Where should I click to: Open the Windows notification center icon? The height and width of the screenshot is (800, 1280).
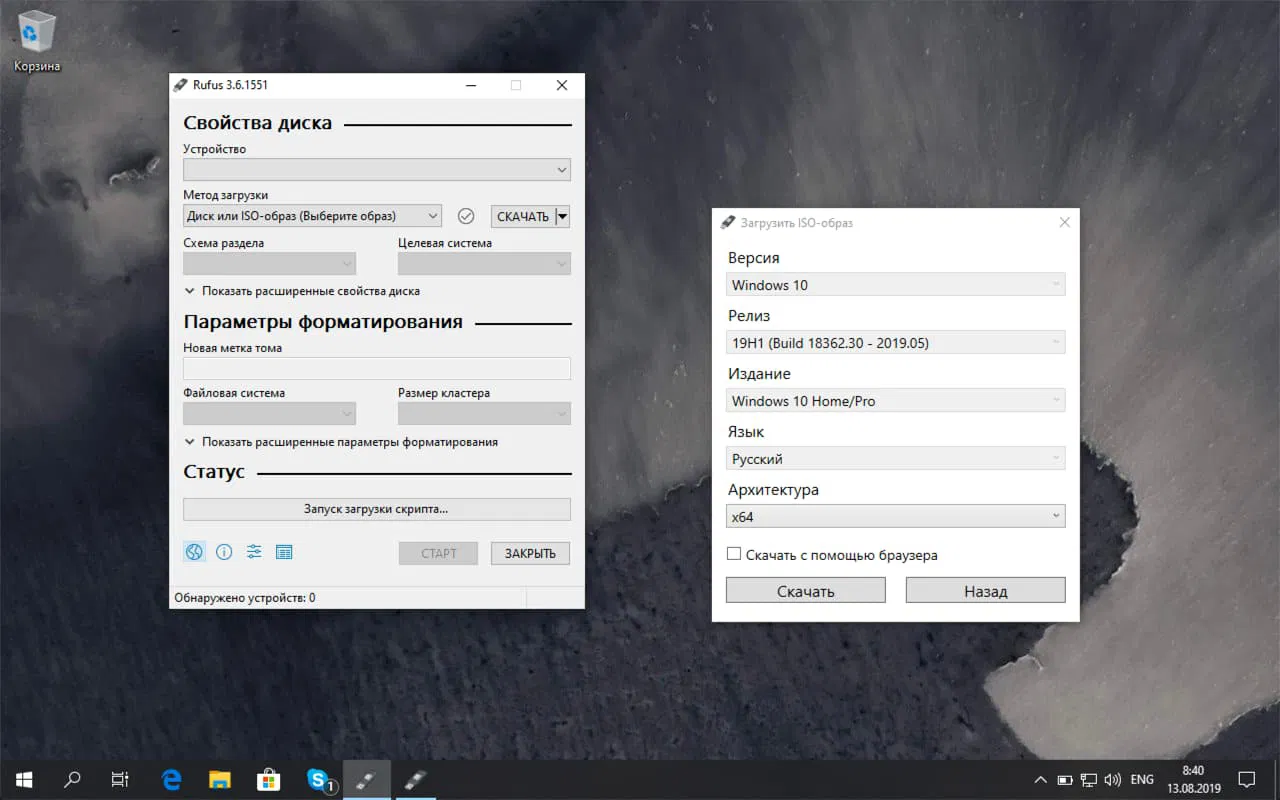pyautogui.click(x=1247, y=779)
